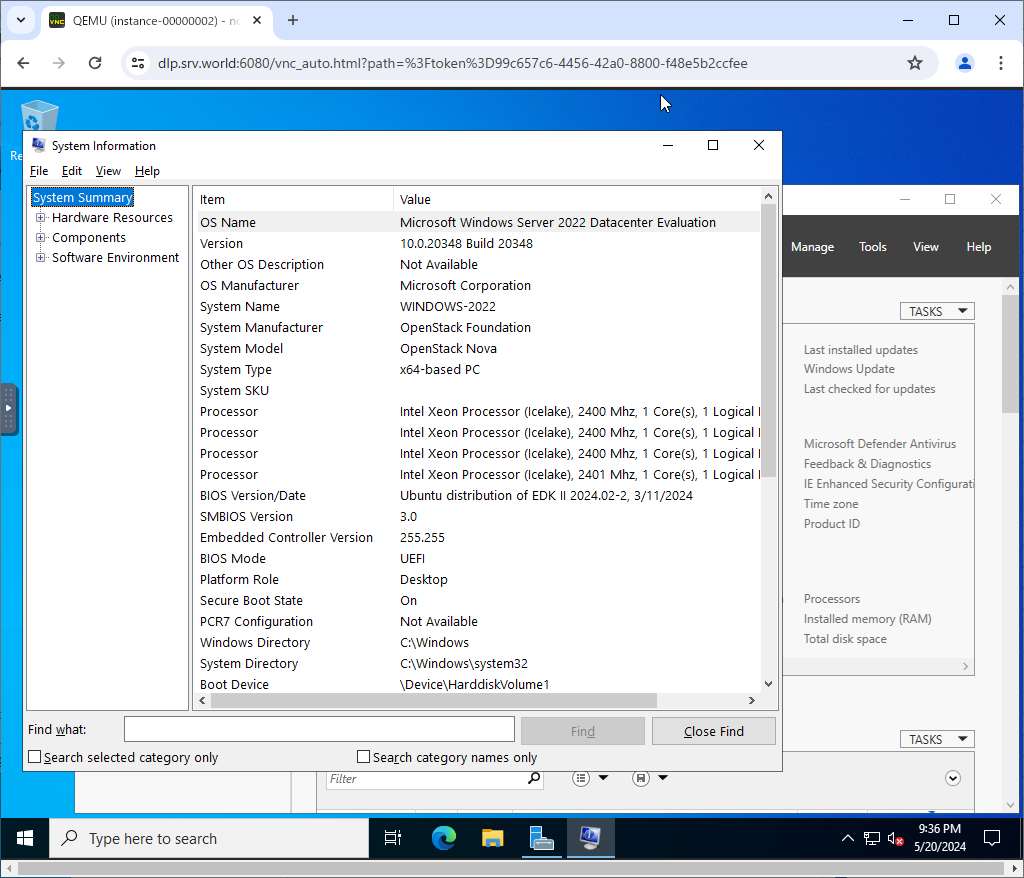Expand the Components tree node
The image size is (1024, 878).
click(40, 238)
